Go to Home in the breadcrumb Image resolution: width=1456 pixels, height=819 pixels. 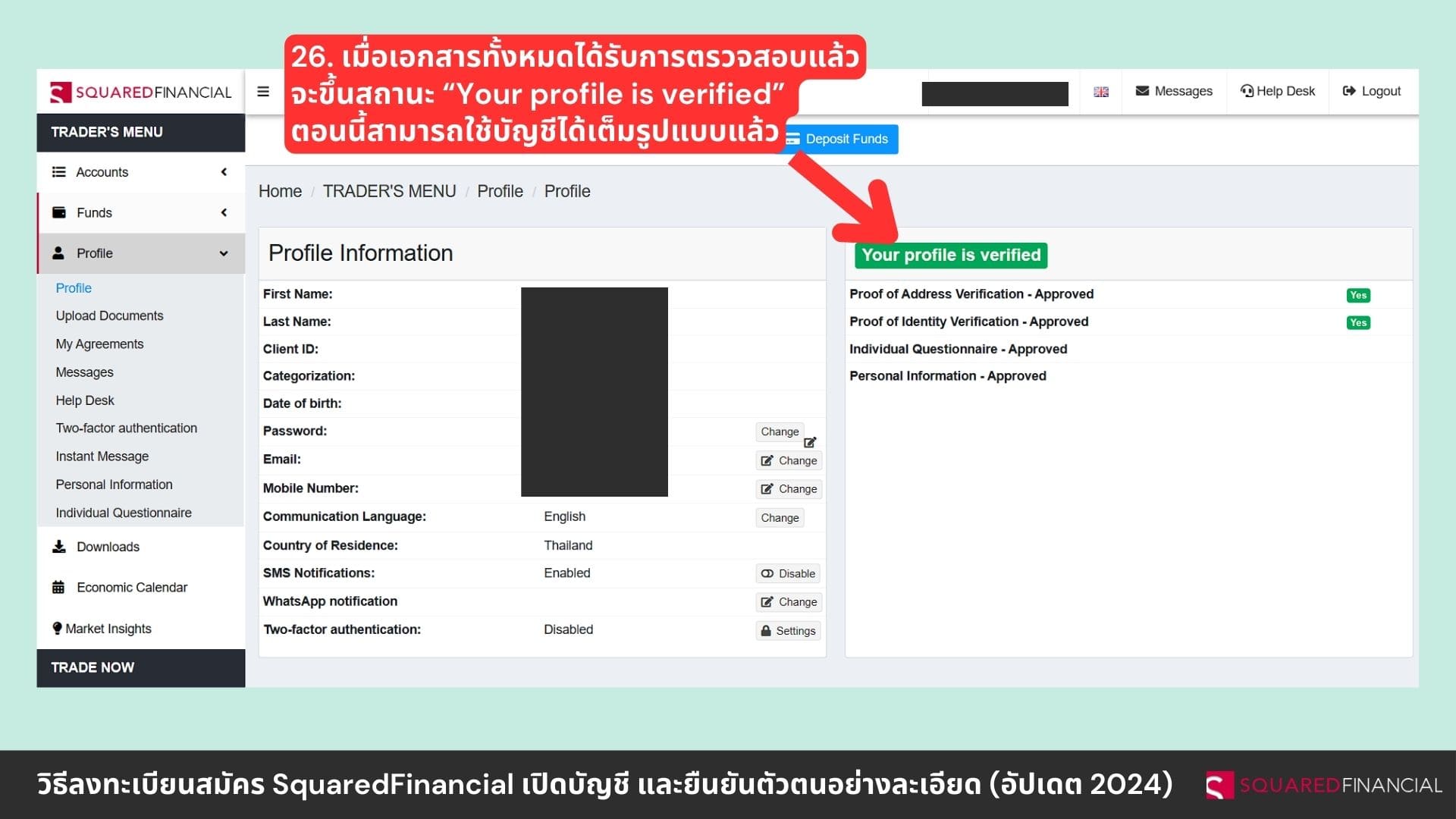click(280, 191)
